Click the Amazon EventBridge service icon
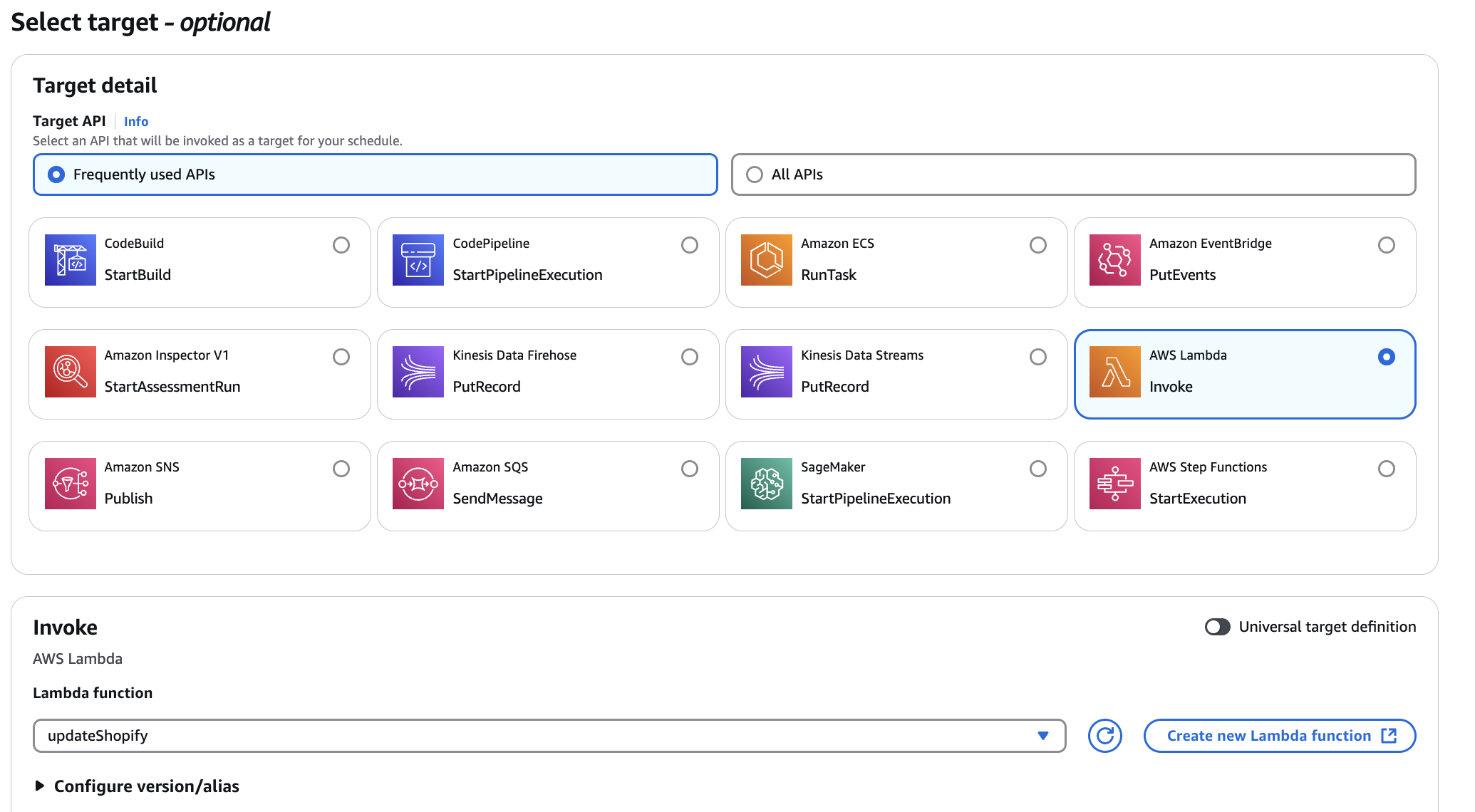The width and height of the screenshot is (1475, 812). 1115,260
